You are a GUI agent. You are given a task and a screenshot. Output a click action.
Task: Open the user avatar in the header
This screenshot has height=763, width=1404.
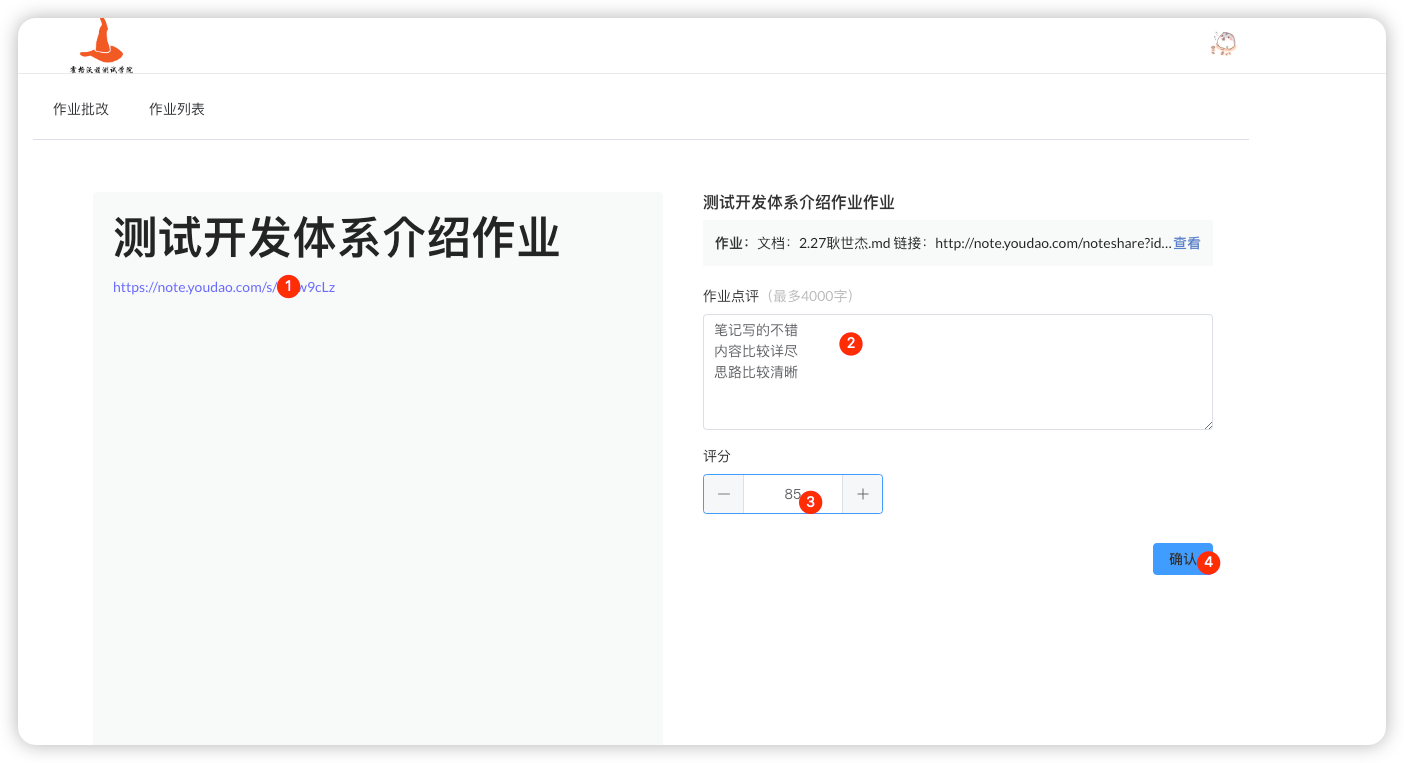(1223, 43)
